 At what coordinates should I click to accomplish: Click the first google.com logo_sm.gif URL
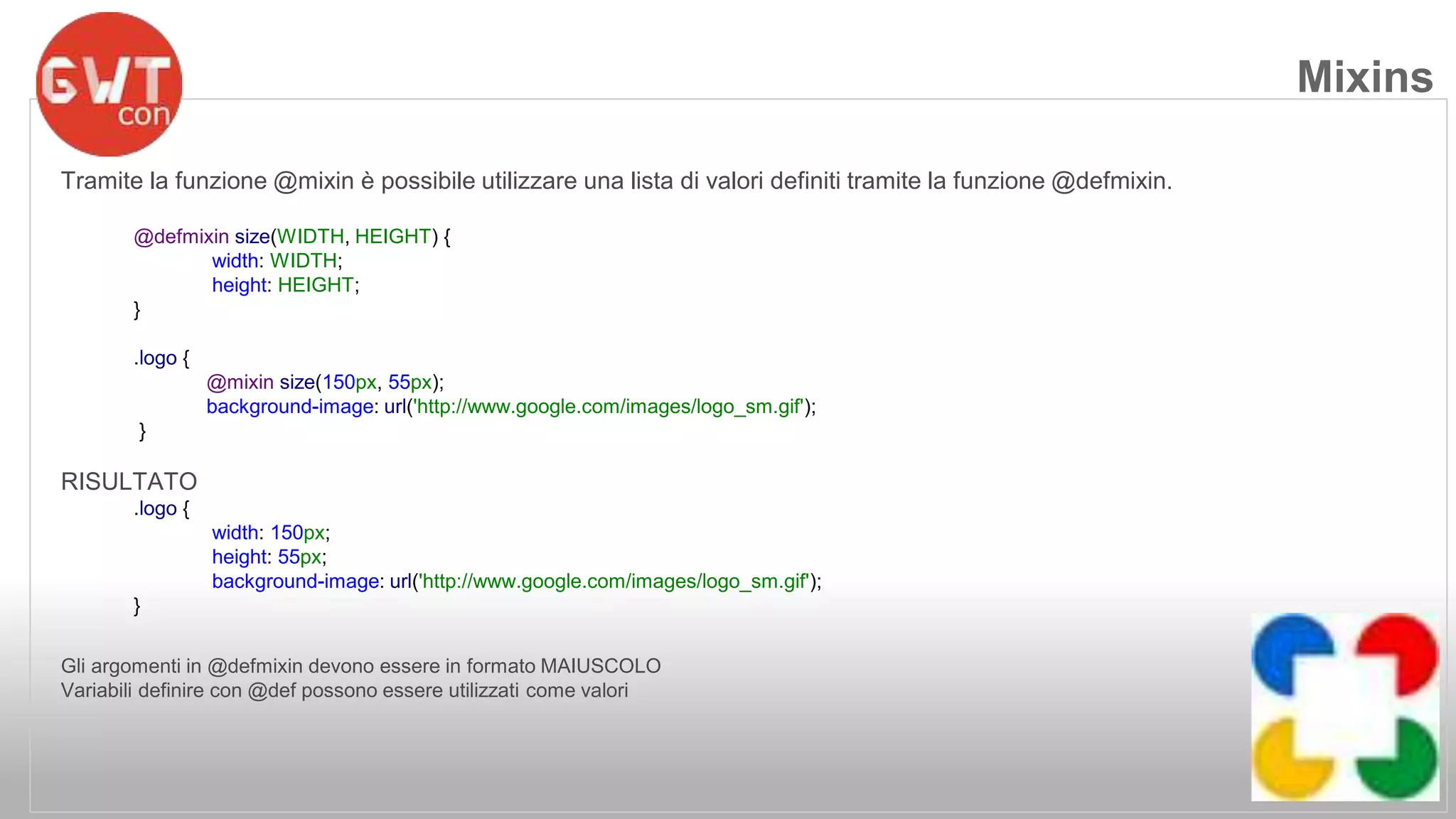[609, 407]
